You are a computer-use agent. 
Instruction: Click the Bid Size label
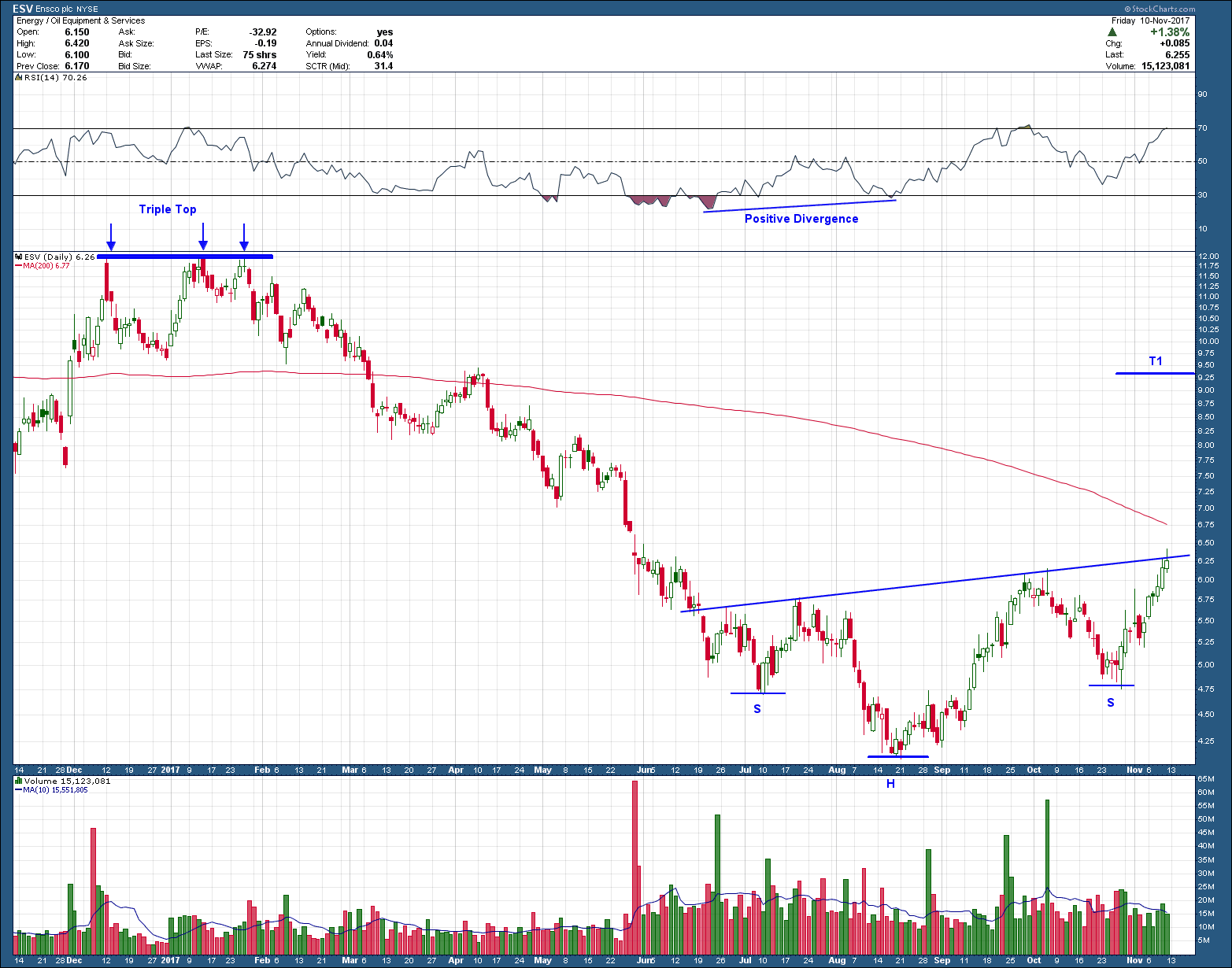click(135, 66)
